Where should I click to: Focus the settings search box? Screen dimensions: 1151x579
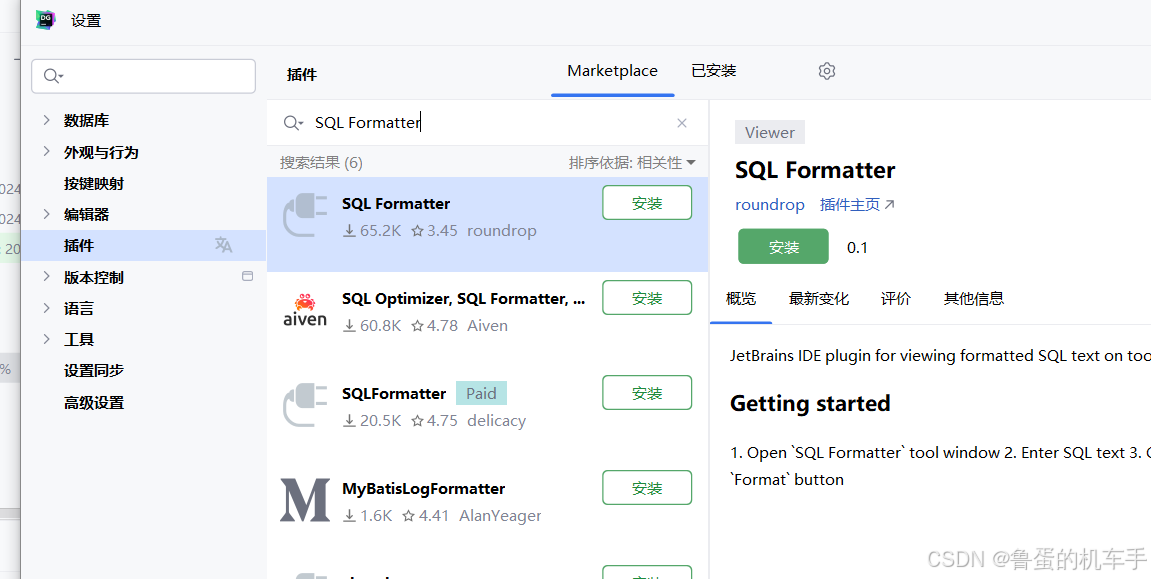[143, 76]
